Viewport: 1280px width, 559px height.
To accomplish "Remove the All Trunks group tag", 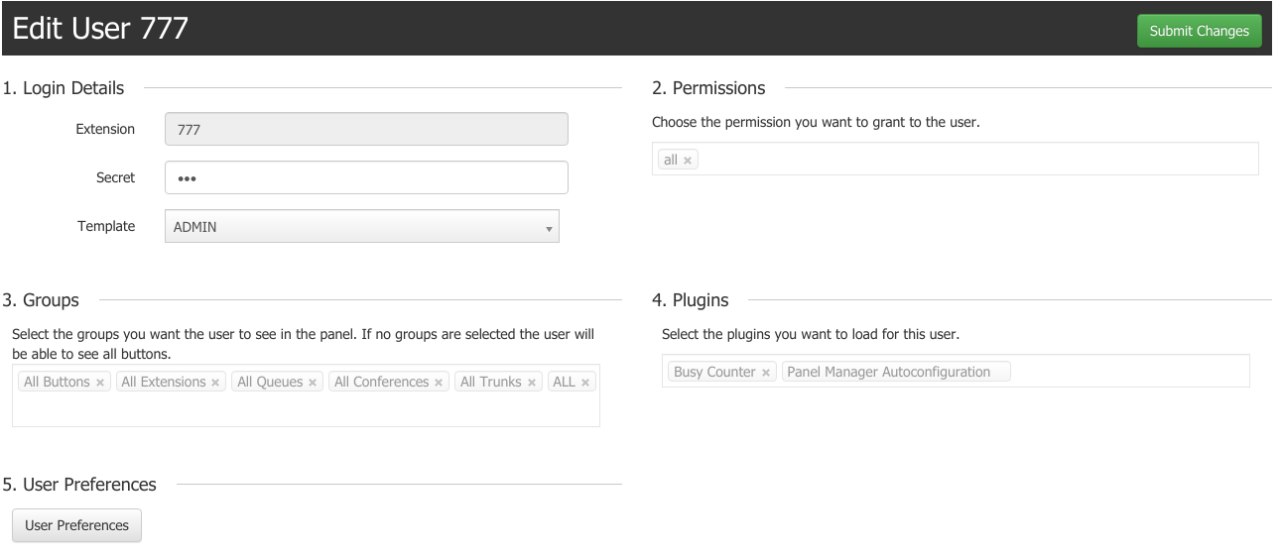I will [x=532, y=383].
